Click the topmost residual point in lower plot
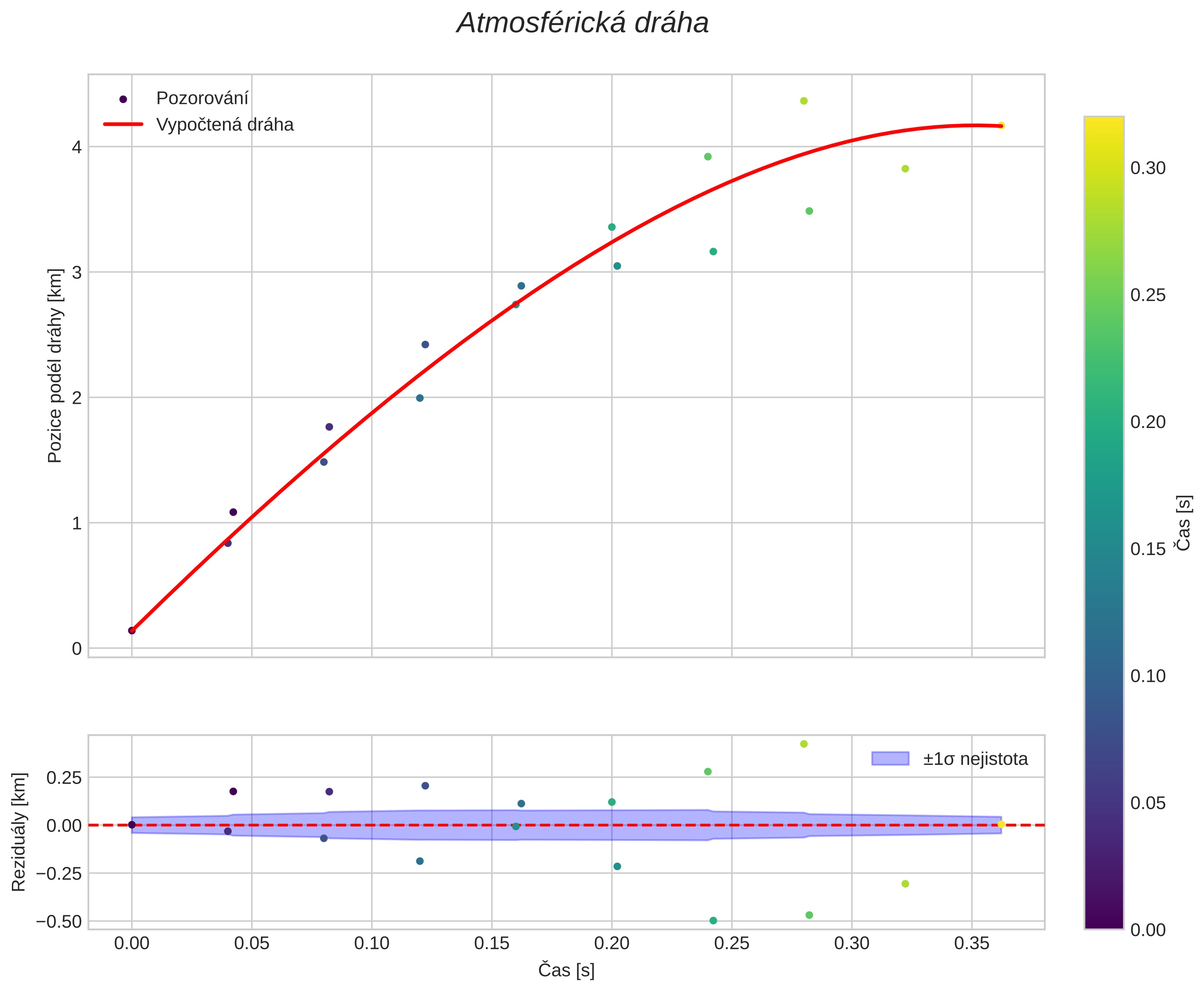 pyautogui.click(x=803, y=744)
